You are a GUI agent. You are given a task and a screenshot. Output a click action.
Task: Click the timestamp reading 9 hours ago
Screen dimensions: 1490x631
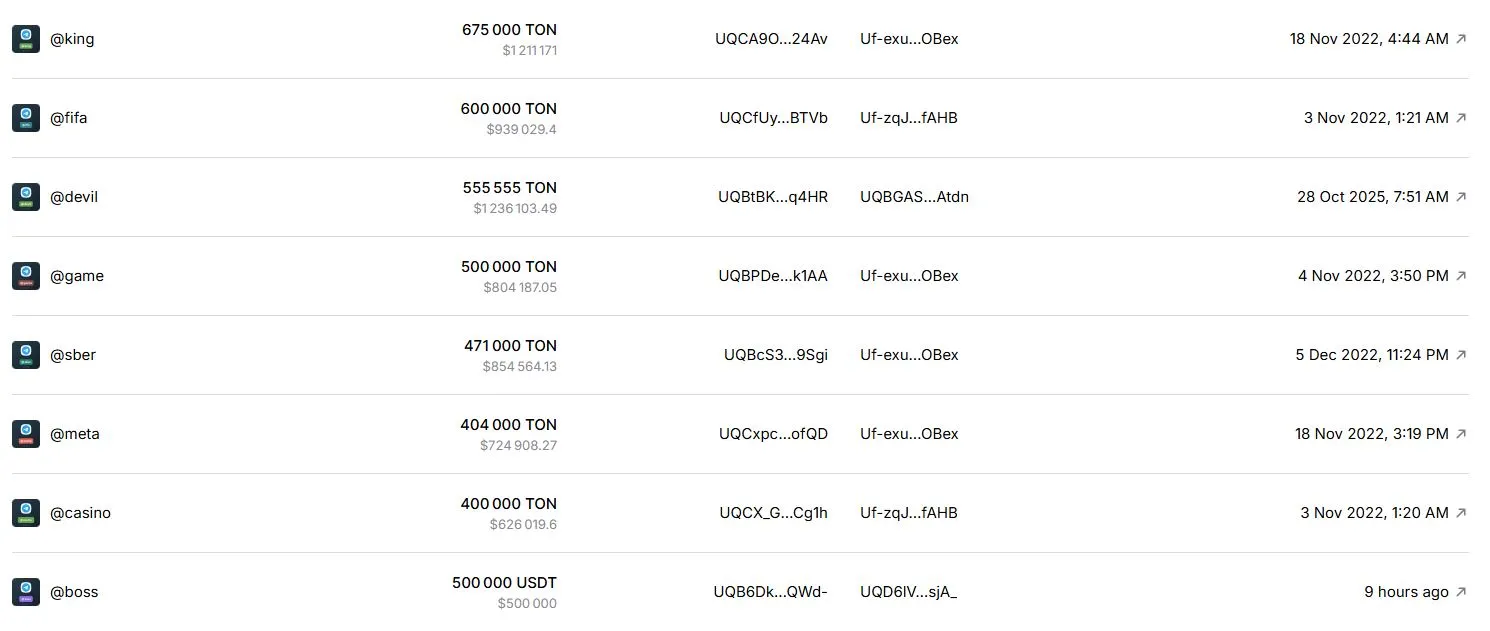(x=1407, y=591)
